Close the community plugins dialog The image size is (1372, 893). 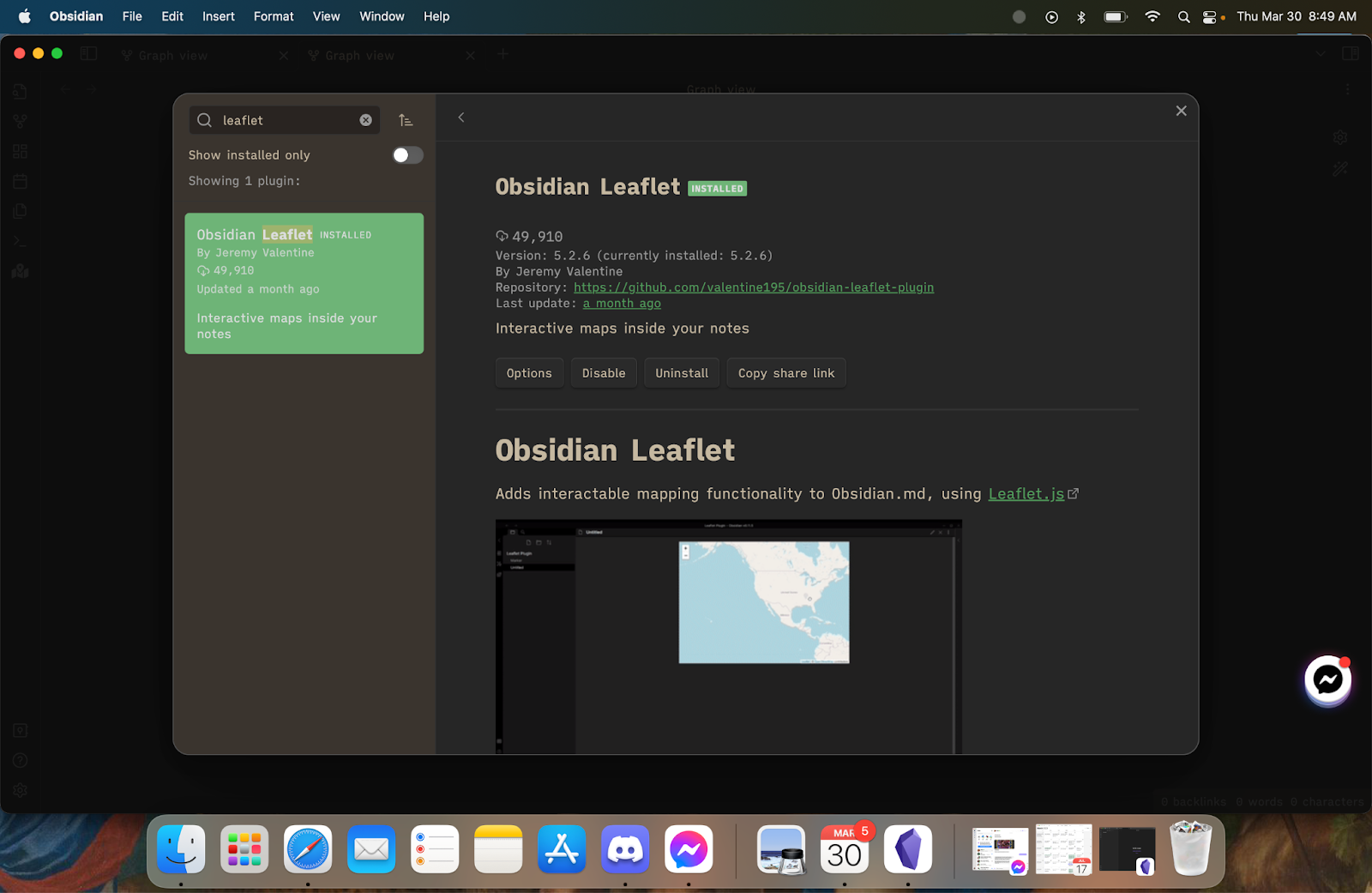[1181, 111]
